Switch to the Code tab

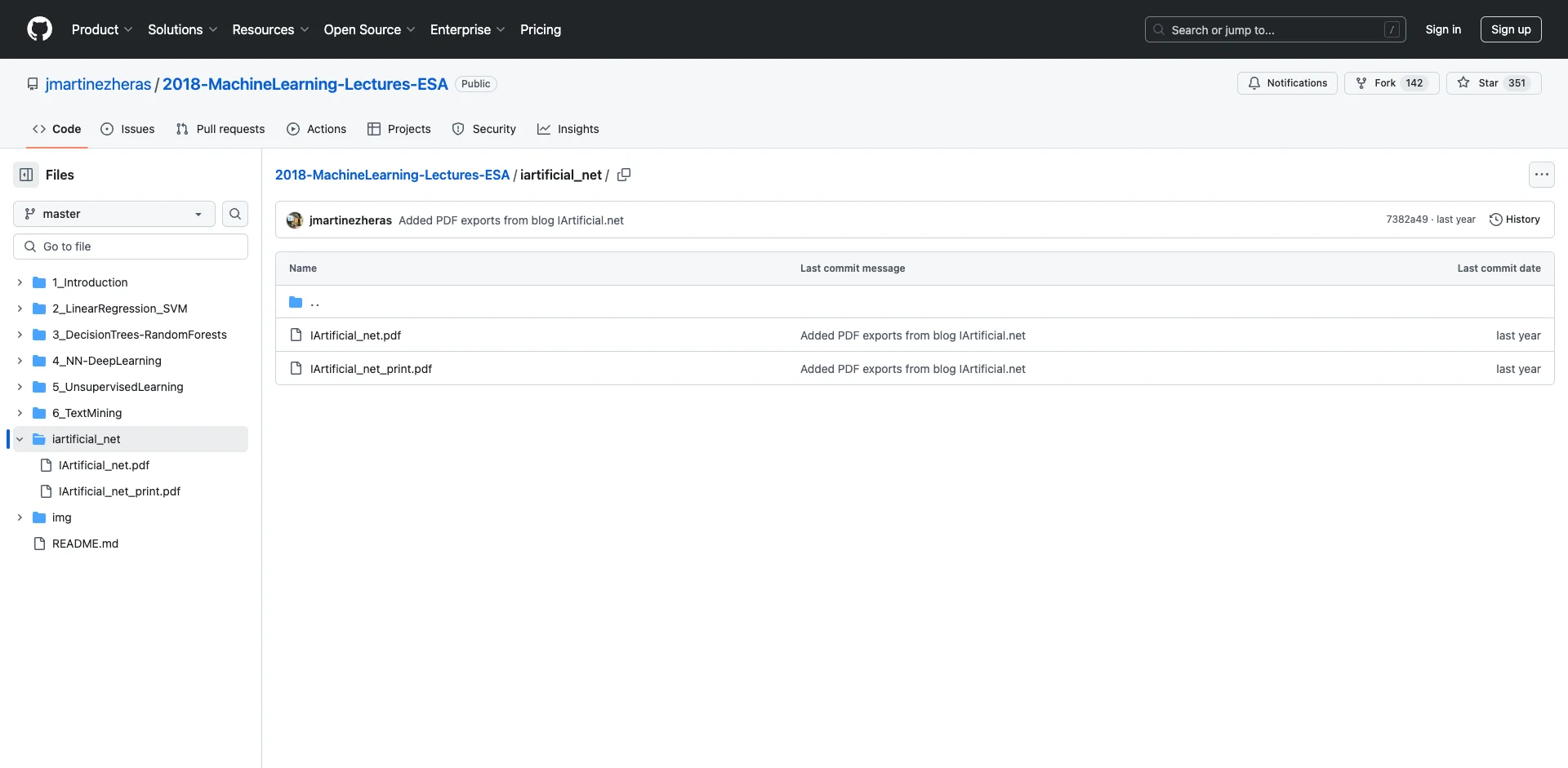pos(57,129)
